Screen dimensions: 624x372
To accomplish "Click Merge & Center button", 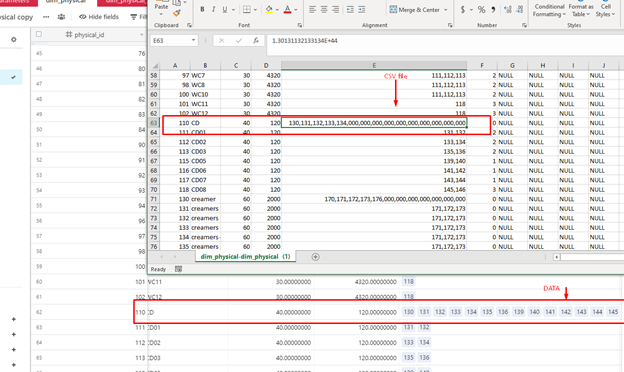I will 414,10.
